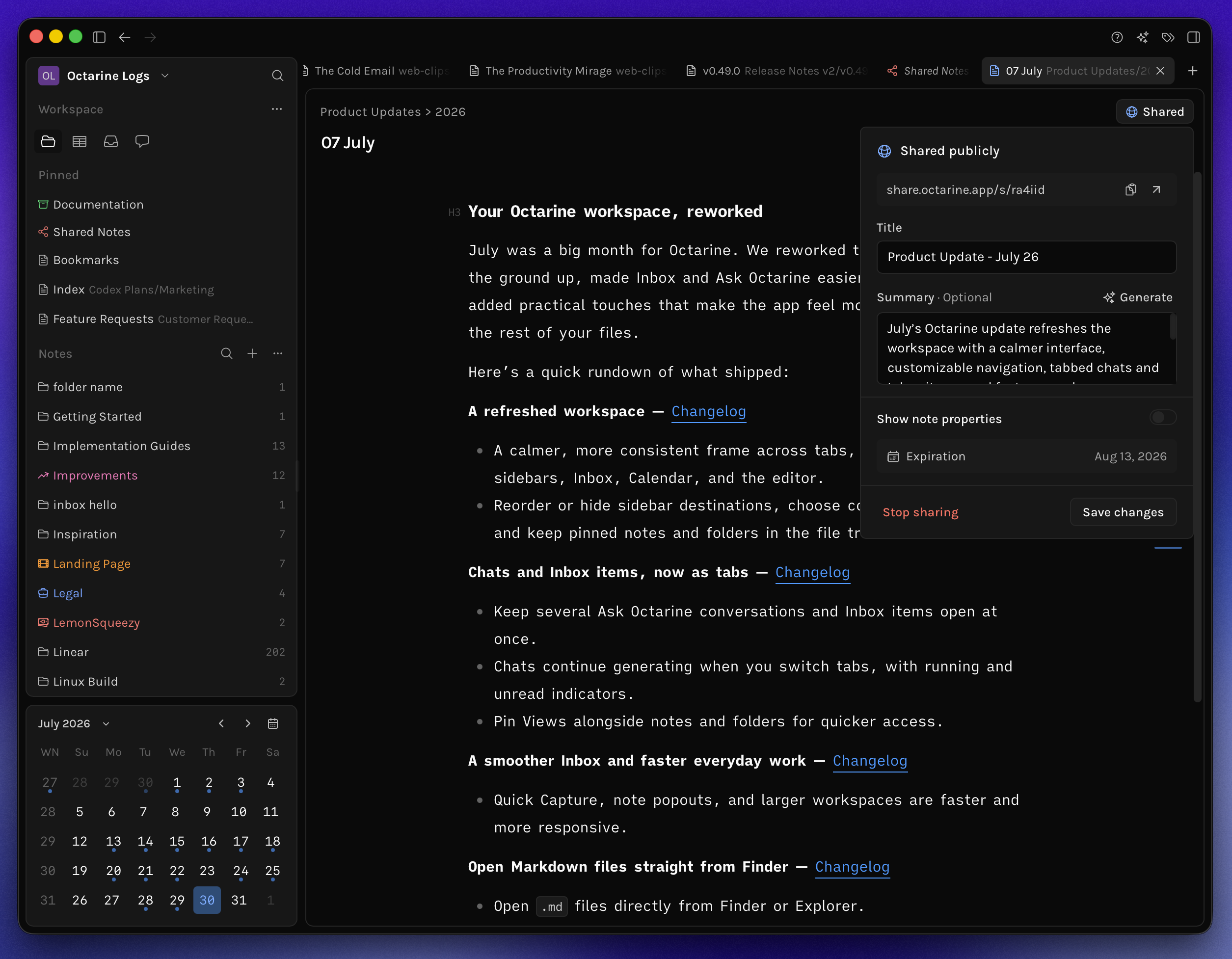Open the tags icon in title bar
The height and width of the screenshot is (959, 1232).
point(1168,37)
